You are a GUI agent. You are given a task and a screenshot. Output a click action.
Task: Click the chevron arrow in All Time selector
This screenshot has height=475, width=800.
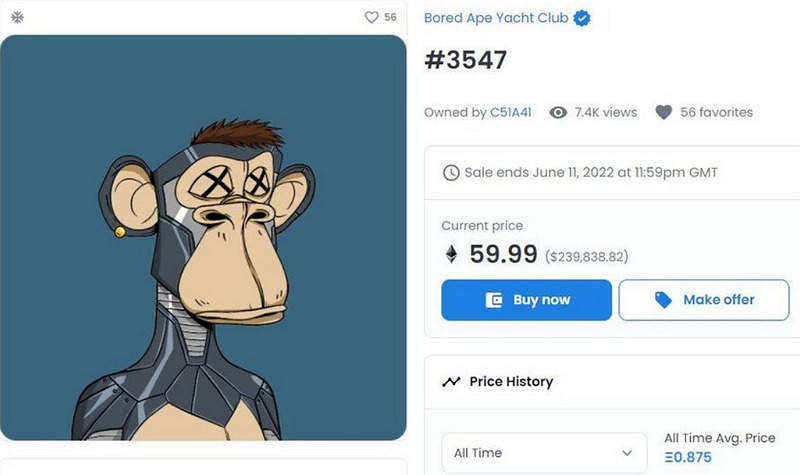click(627, 453)
